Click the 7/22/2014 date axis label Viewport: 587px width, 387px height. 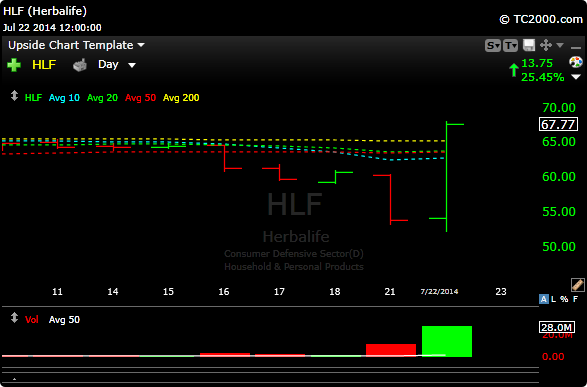point(439,292)
